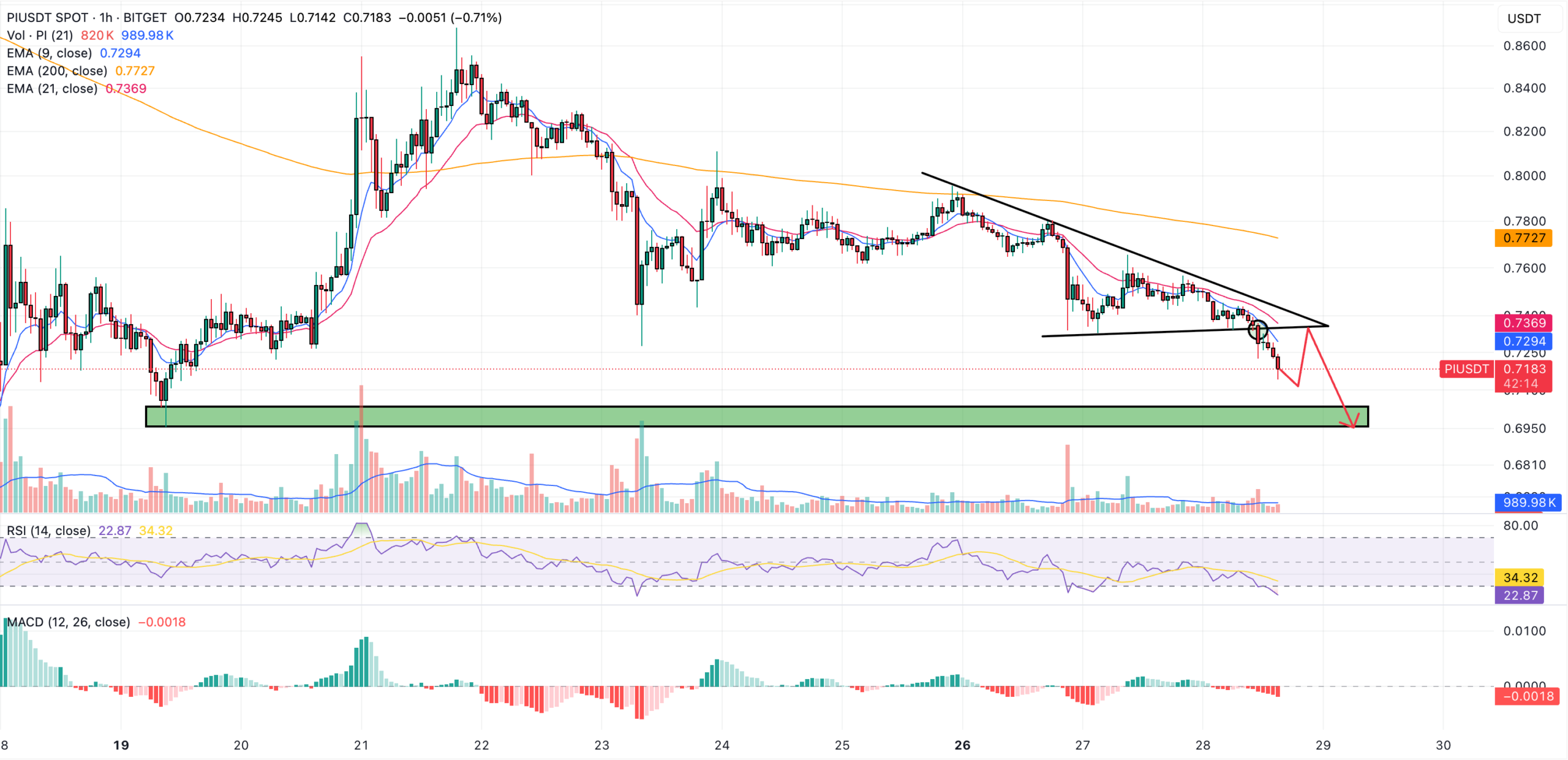Click the orange 0.7727 EMA price label
The height and width of the screenshot is (760, 1568).
coord(1523,238)
